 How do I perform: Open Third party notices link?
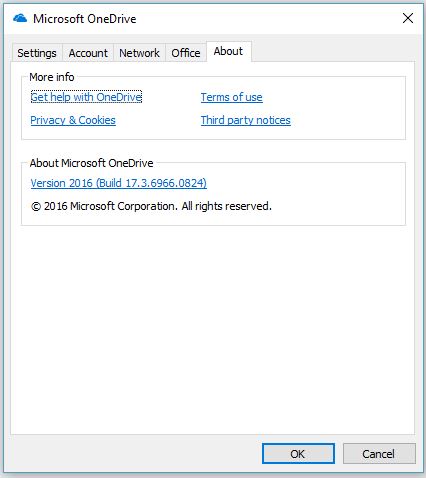point(246,120)
